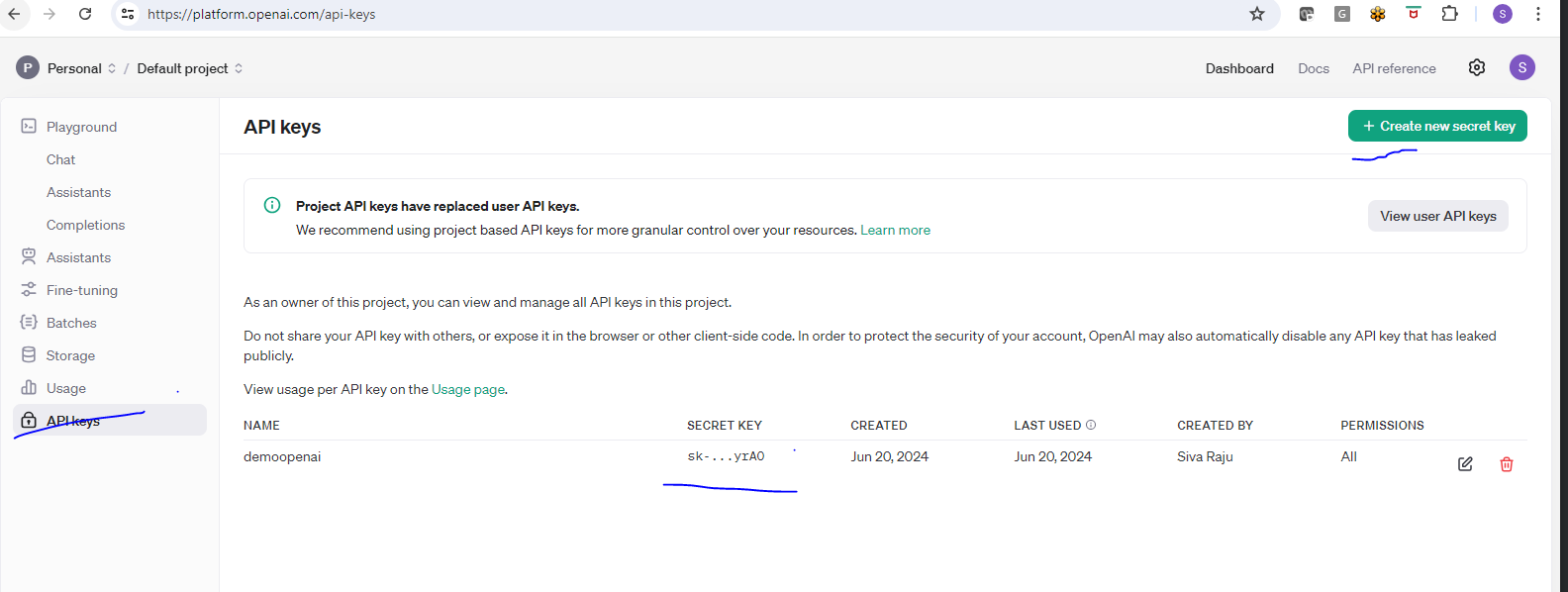Open the Usage page link

pos(468,389)
